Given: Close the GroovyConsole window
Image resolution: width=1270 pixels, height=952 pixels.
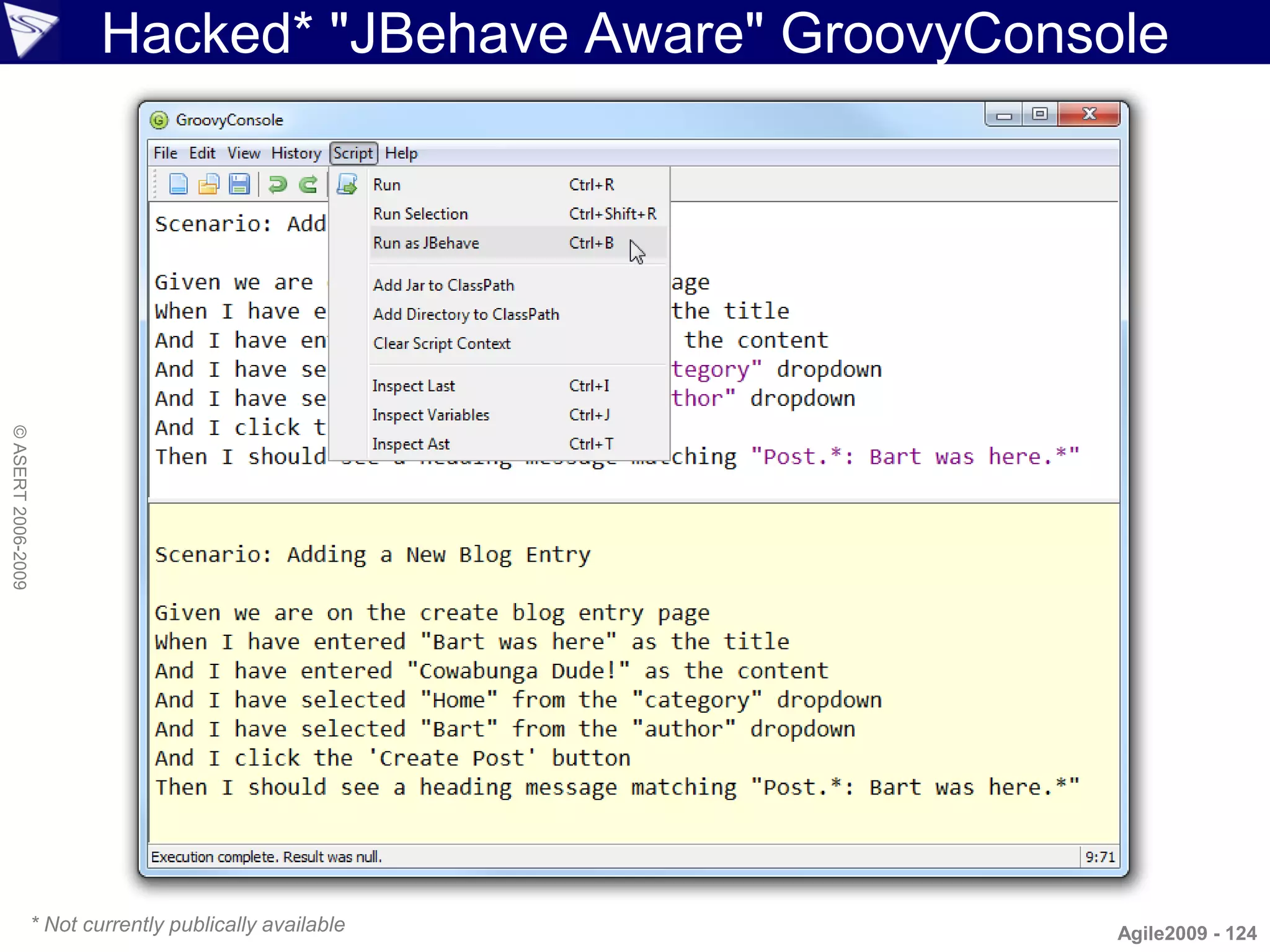Looking at the screenshot, I should coord(1089,115).
